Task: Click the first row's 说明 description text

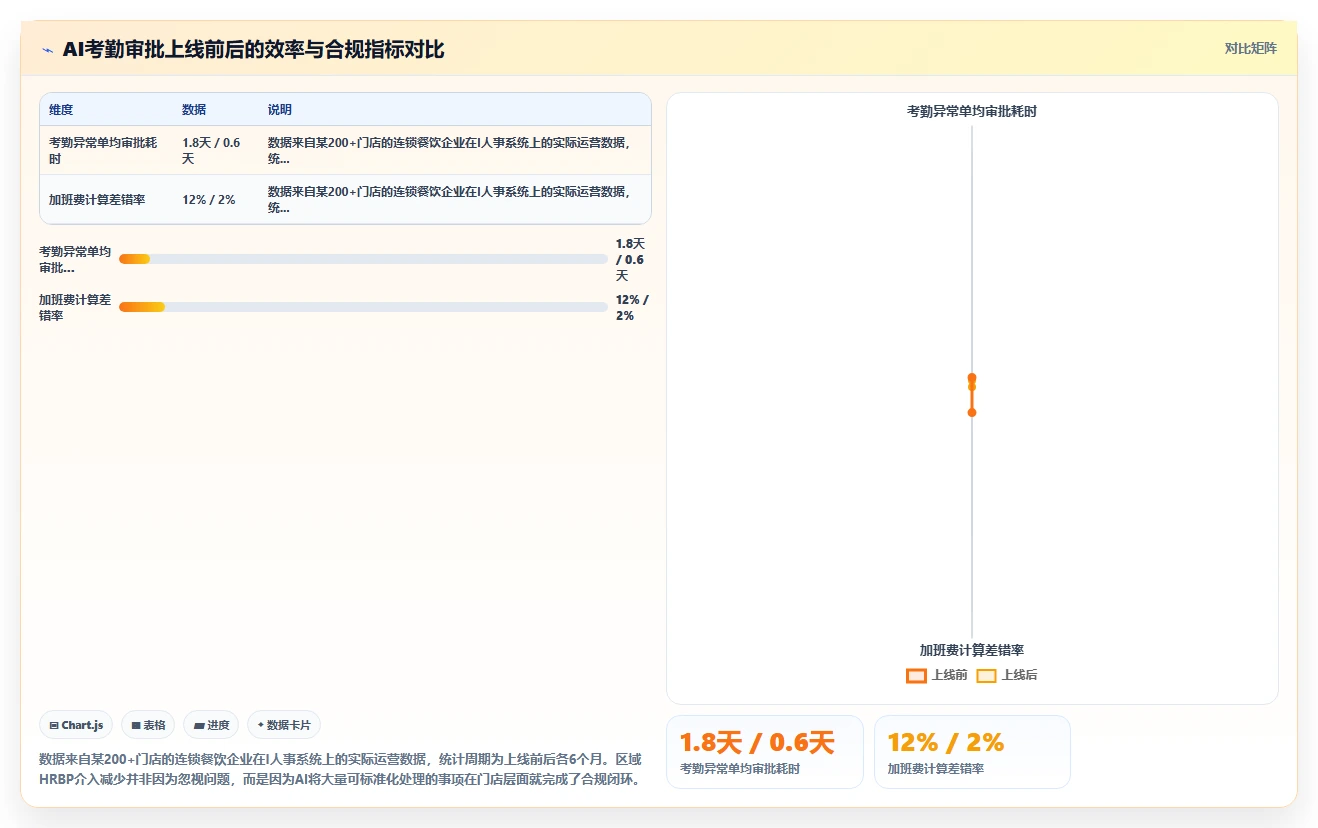Action: coord(451,151)
